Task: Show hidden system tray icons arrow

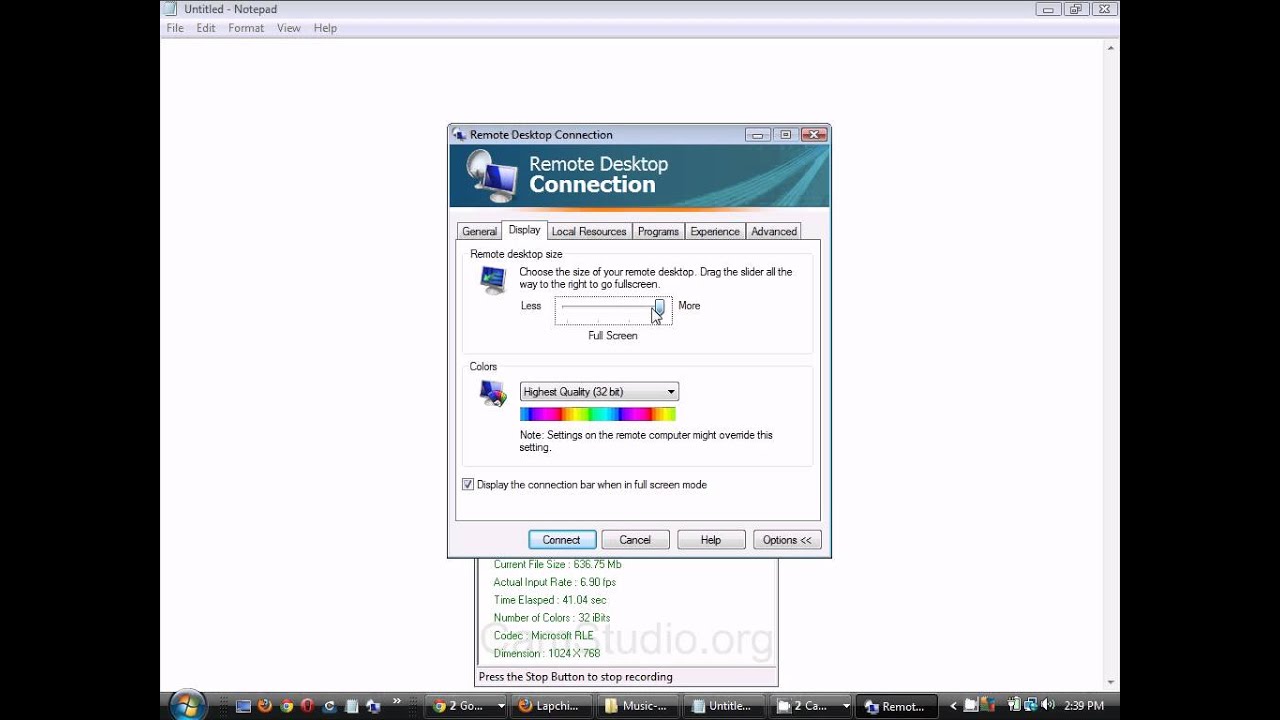Action: click(954, 706)
